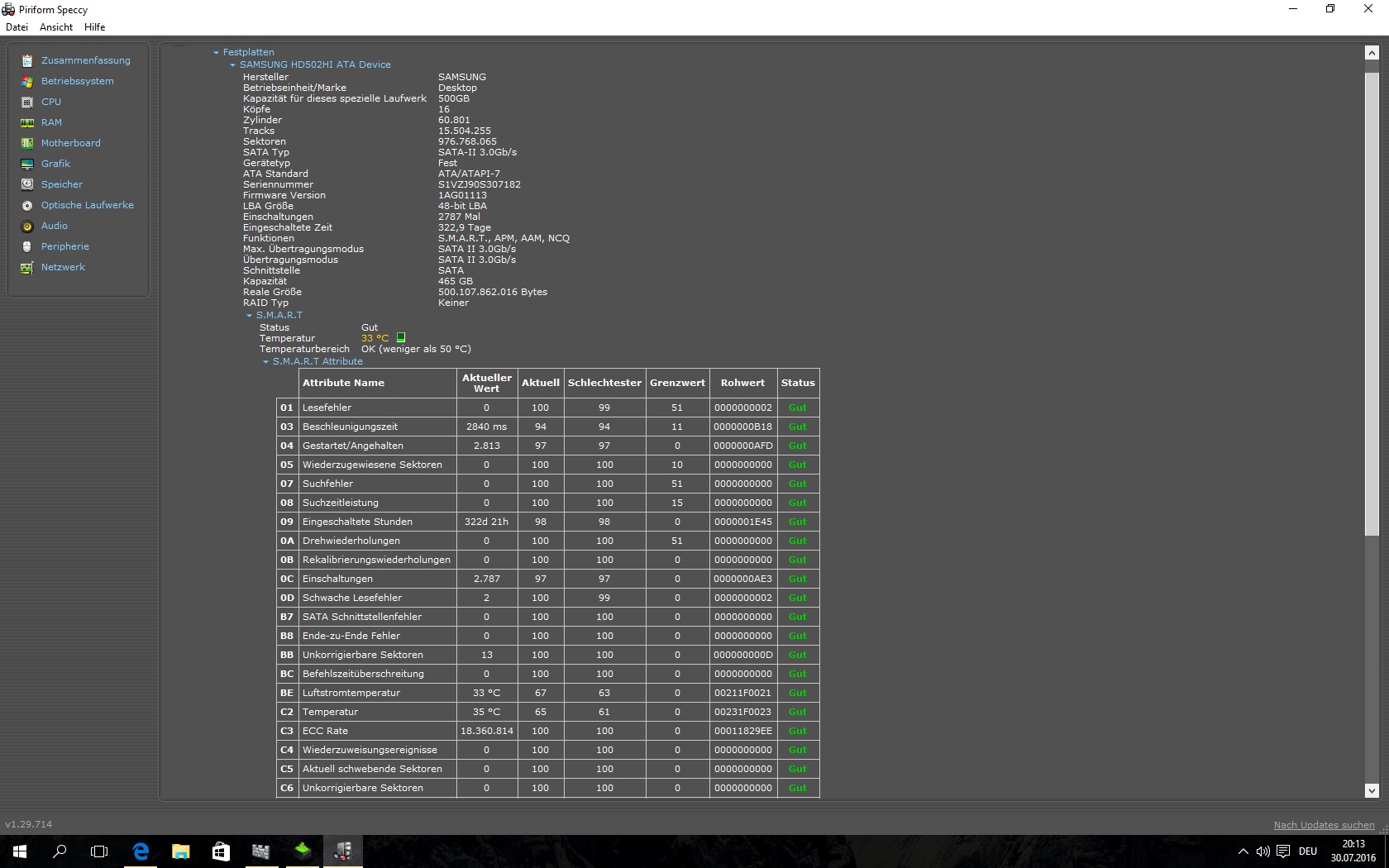Open taskbar search magnifier
Viewport: 1389px width, 868px height.
[x=60, y=851]
